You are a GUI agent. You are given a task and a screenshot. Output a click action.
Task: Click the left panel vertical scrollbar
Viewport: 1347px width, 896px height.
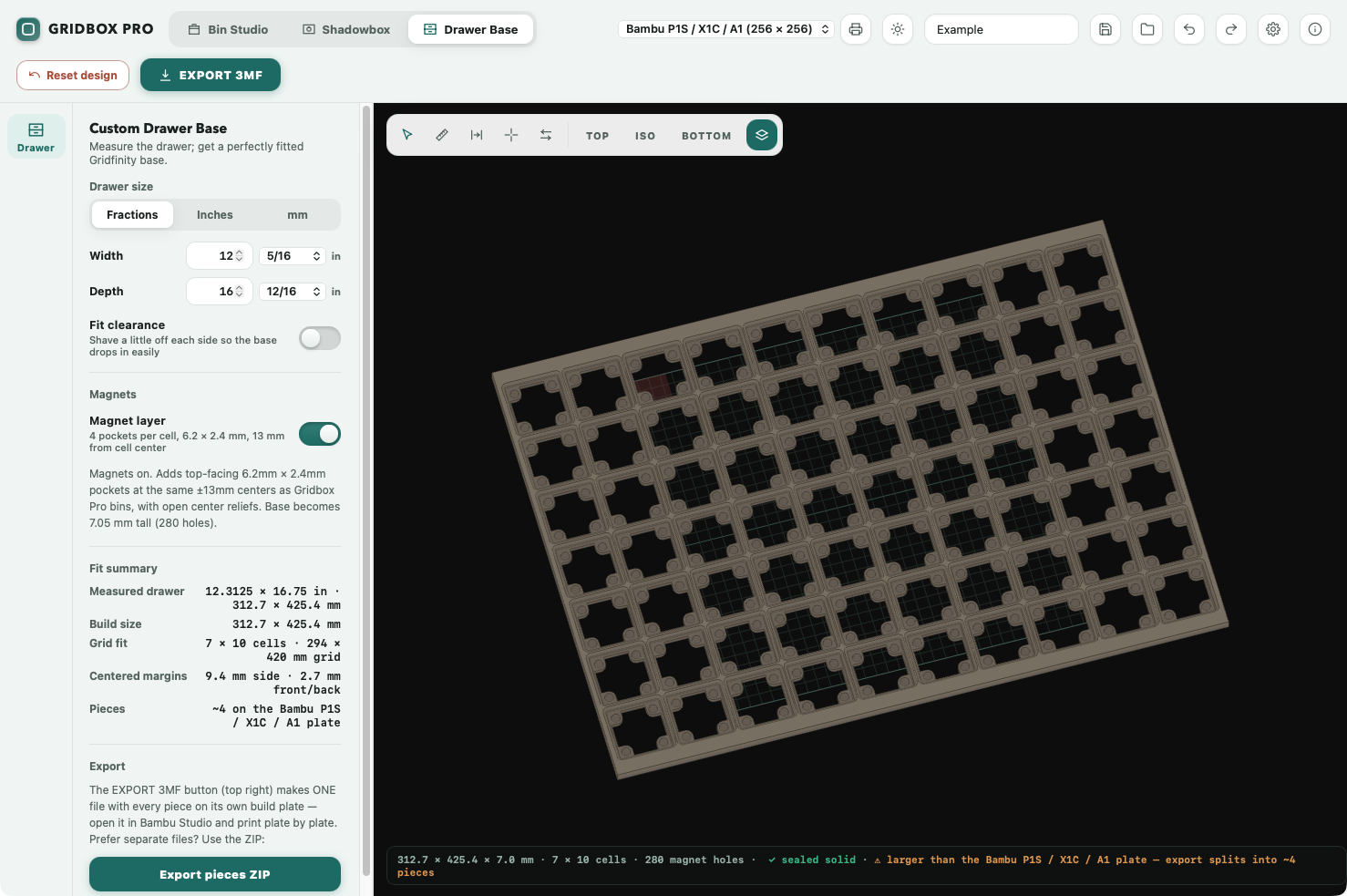(366, 492)
